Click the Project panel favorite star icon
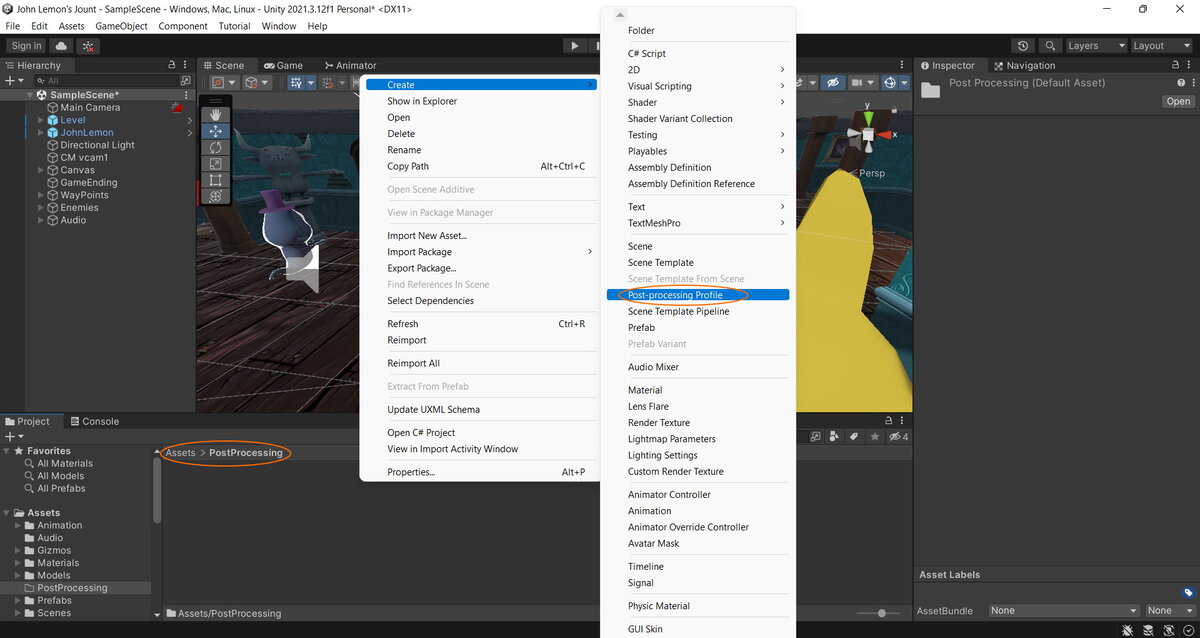This screenshot has height=638, width=1200. 875,437
